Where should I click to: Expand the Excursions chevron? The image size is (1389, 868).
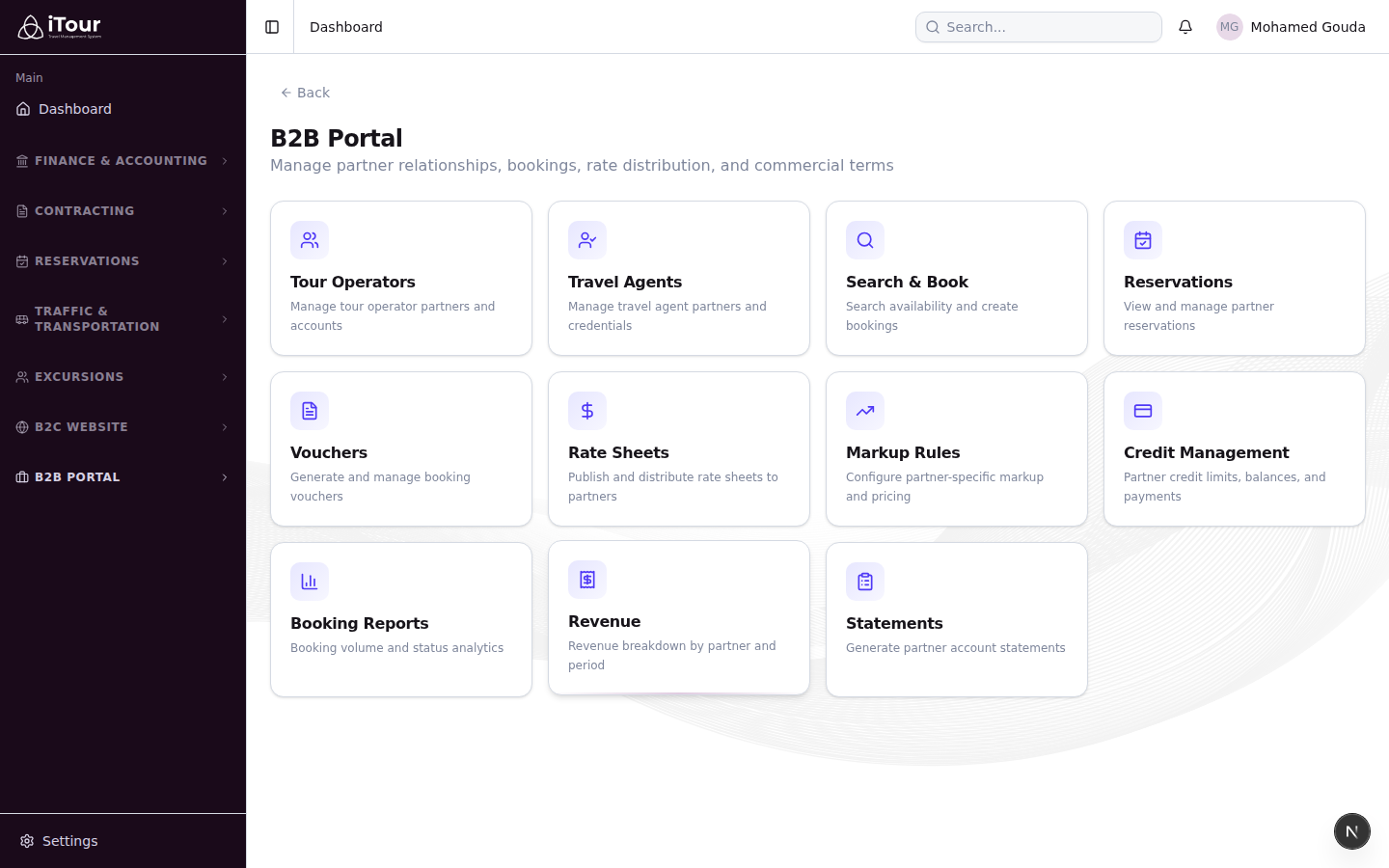[x=225, y=377]
